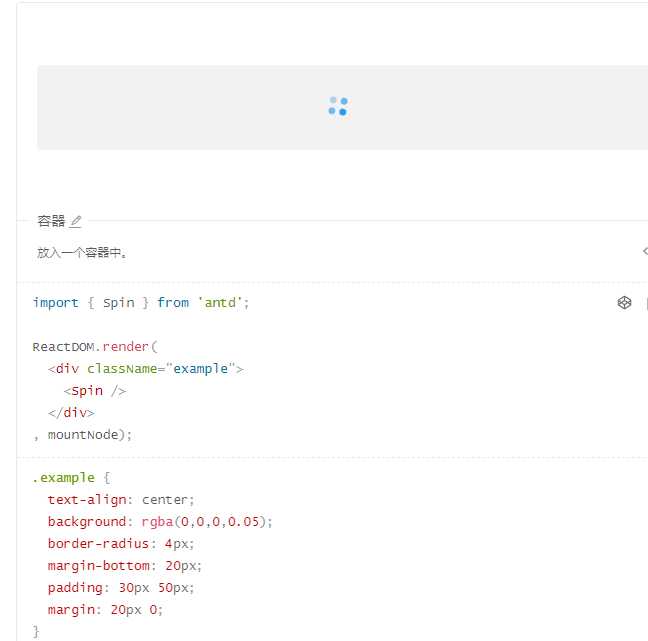The width and height of the screenshot is (648, 641).
Task: Click the blue loading spinner dots
Action: [338, 106]
